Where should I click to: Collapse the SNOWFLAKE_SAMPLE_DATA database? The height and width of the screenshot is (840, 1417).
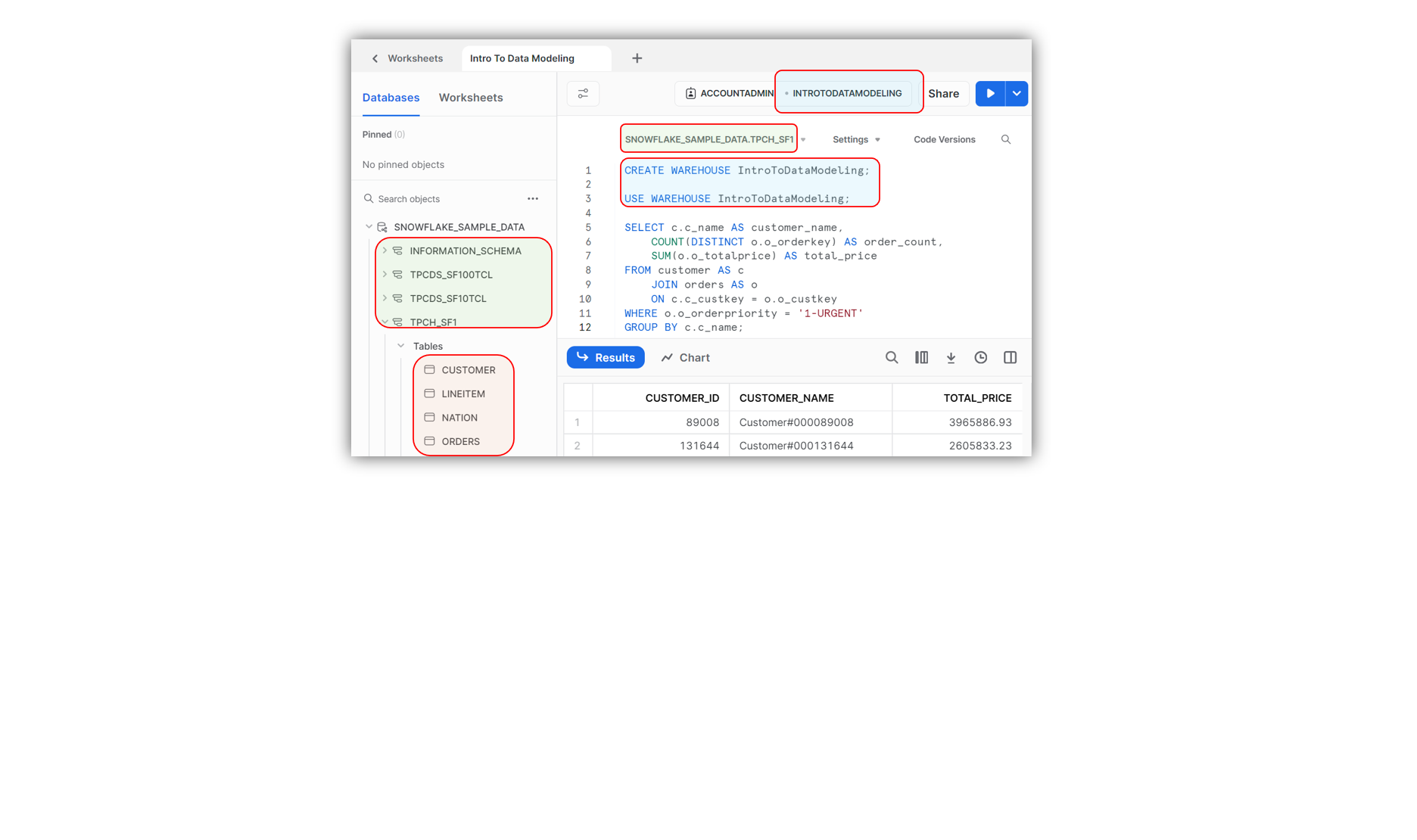pos(369,227)
